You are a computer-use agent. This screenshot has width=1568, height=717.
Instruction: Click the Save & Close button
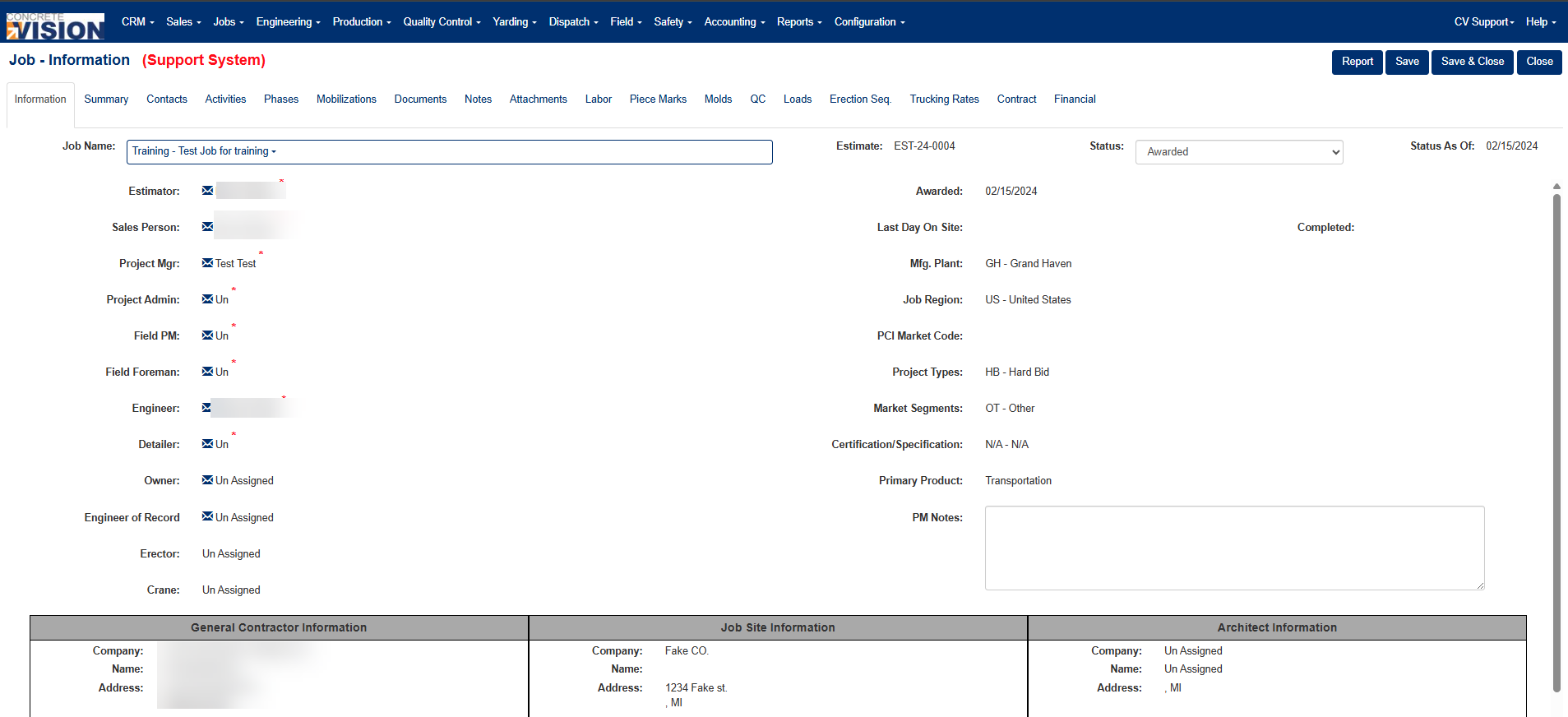[1473, 62]
